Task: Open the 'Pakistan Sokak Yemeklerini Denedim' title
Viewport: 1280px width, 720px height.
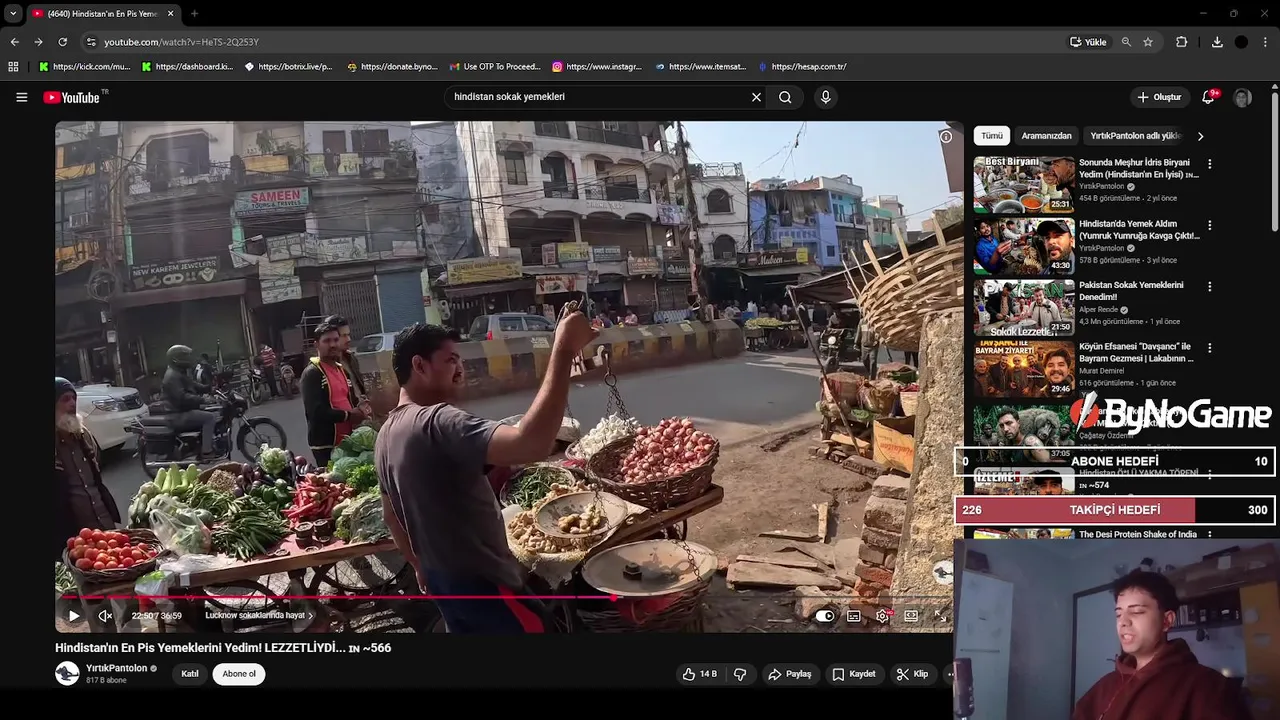Action: (1131, 291)
